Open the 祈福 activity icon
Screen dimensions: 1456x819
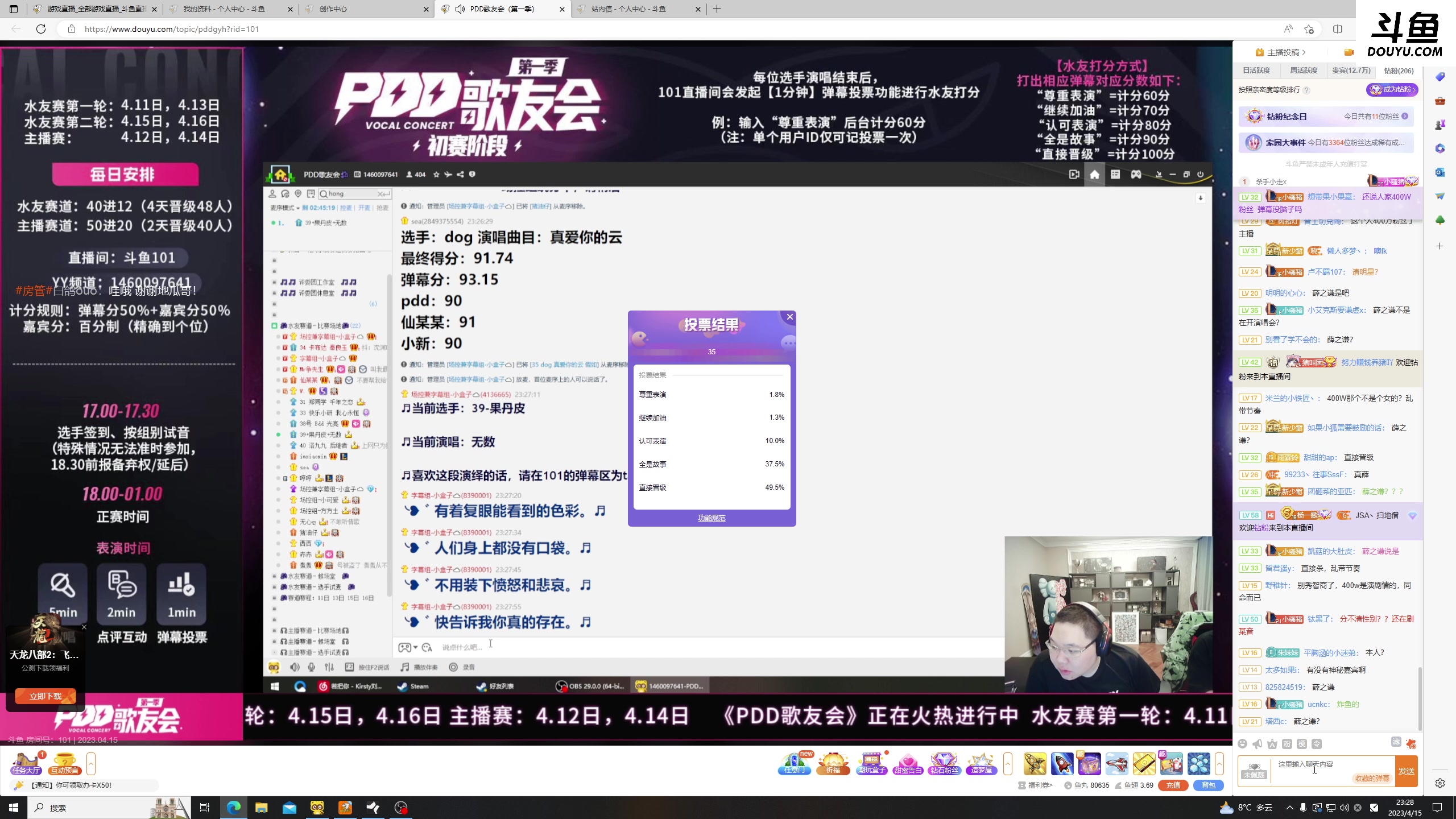pos(833,763)
